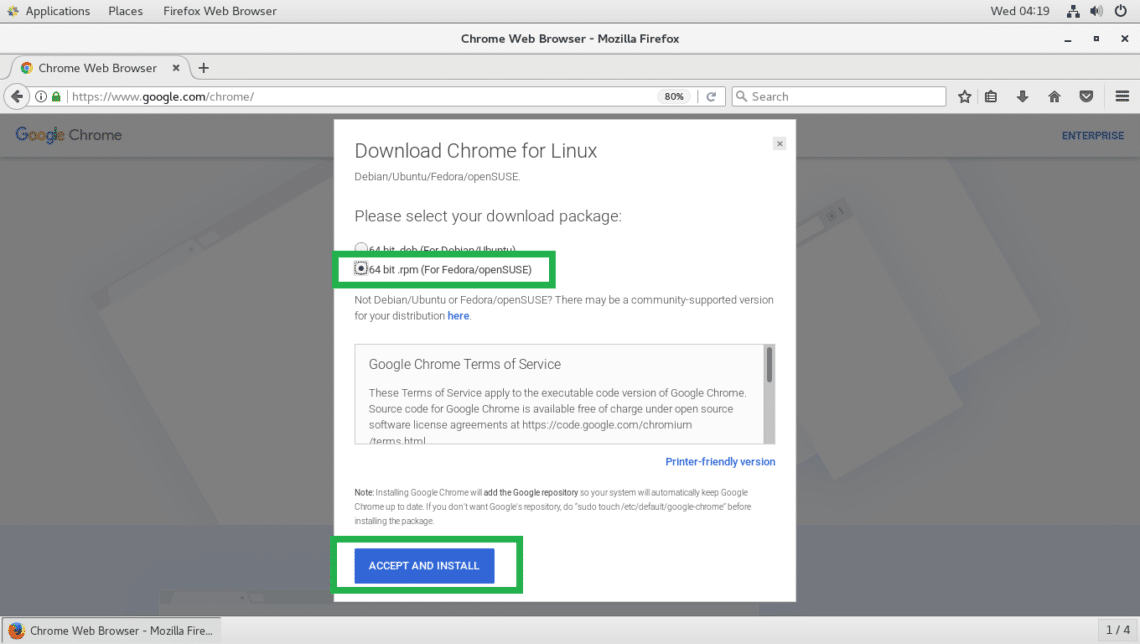Click the Google Chrome logo on page
This screenshot has height=644, width=1140.
(68, 135)
